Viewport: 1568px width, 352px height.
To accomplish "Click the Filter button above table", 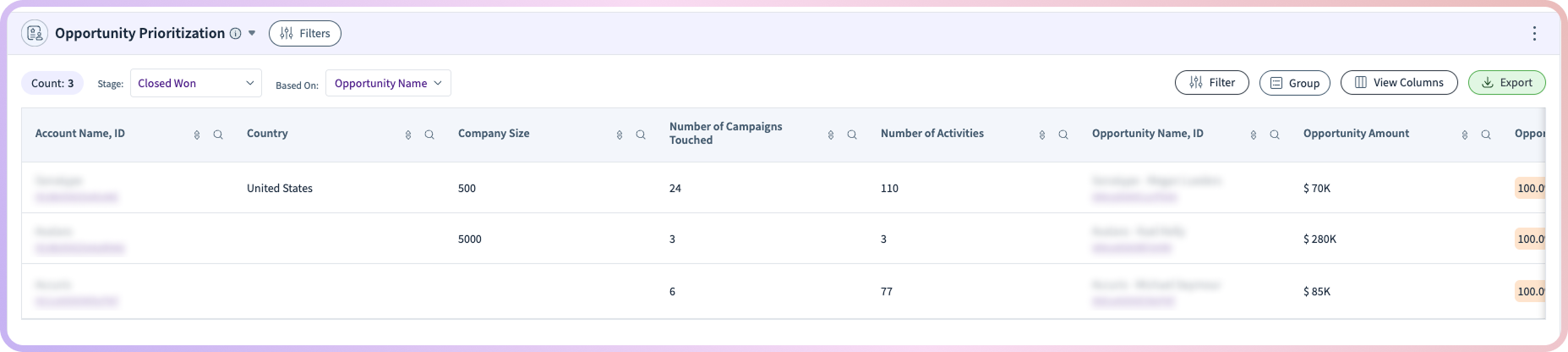I will [x=1211, y=83].
